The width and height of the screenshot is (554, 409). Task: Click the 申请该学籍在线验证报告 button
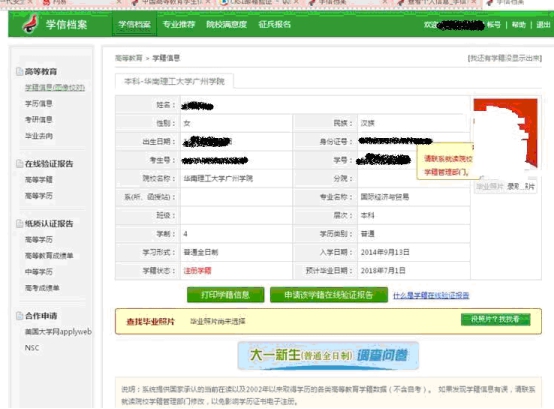pyautogui.click(x=329, y=295)
